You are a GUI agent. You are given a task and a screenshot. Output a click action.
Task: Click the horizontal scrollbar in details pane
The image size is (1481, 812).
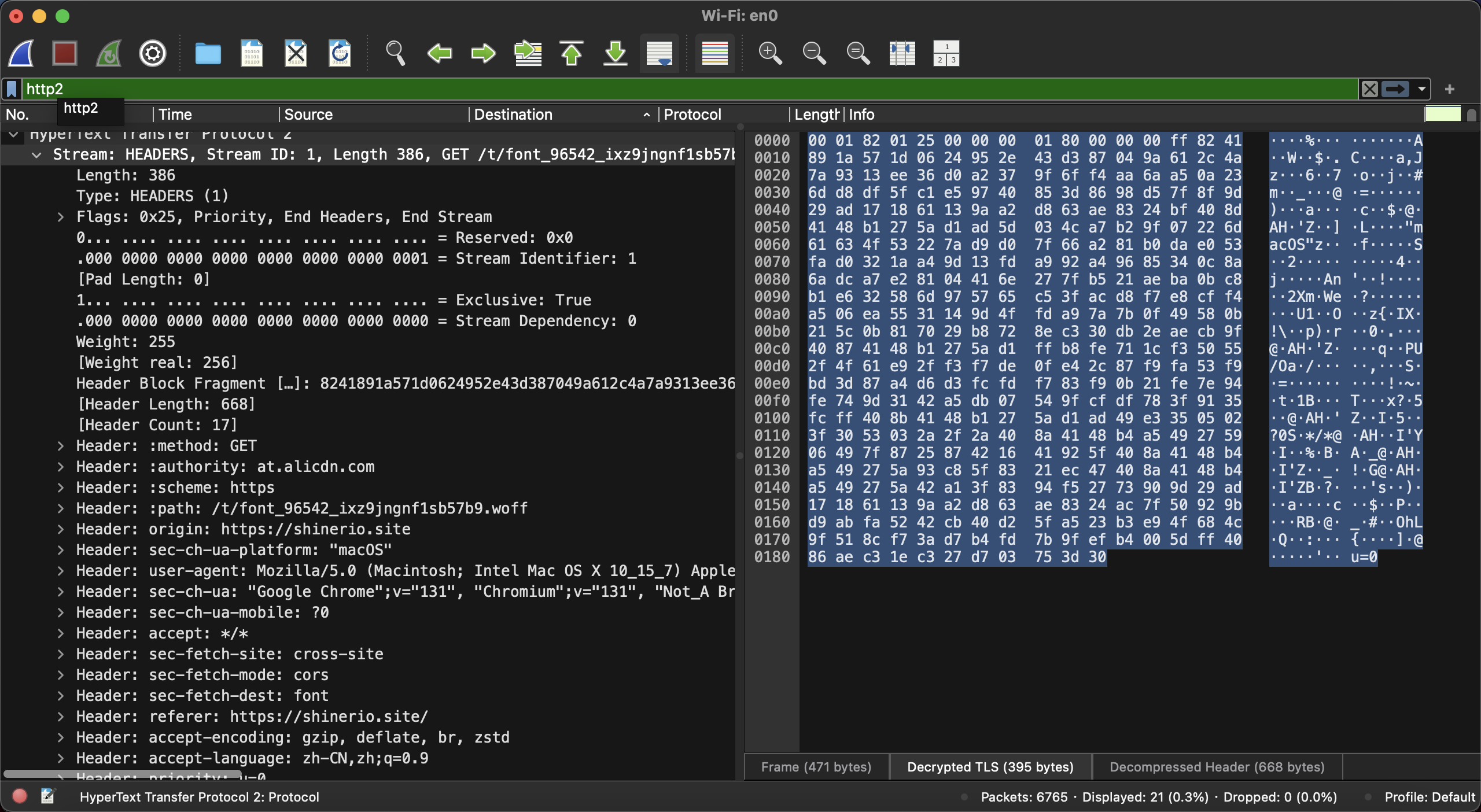click(x=121, y=774)
